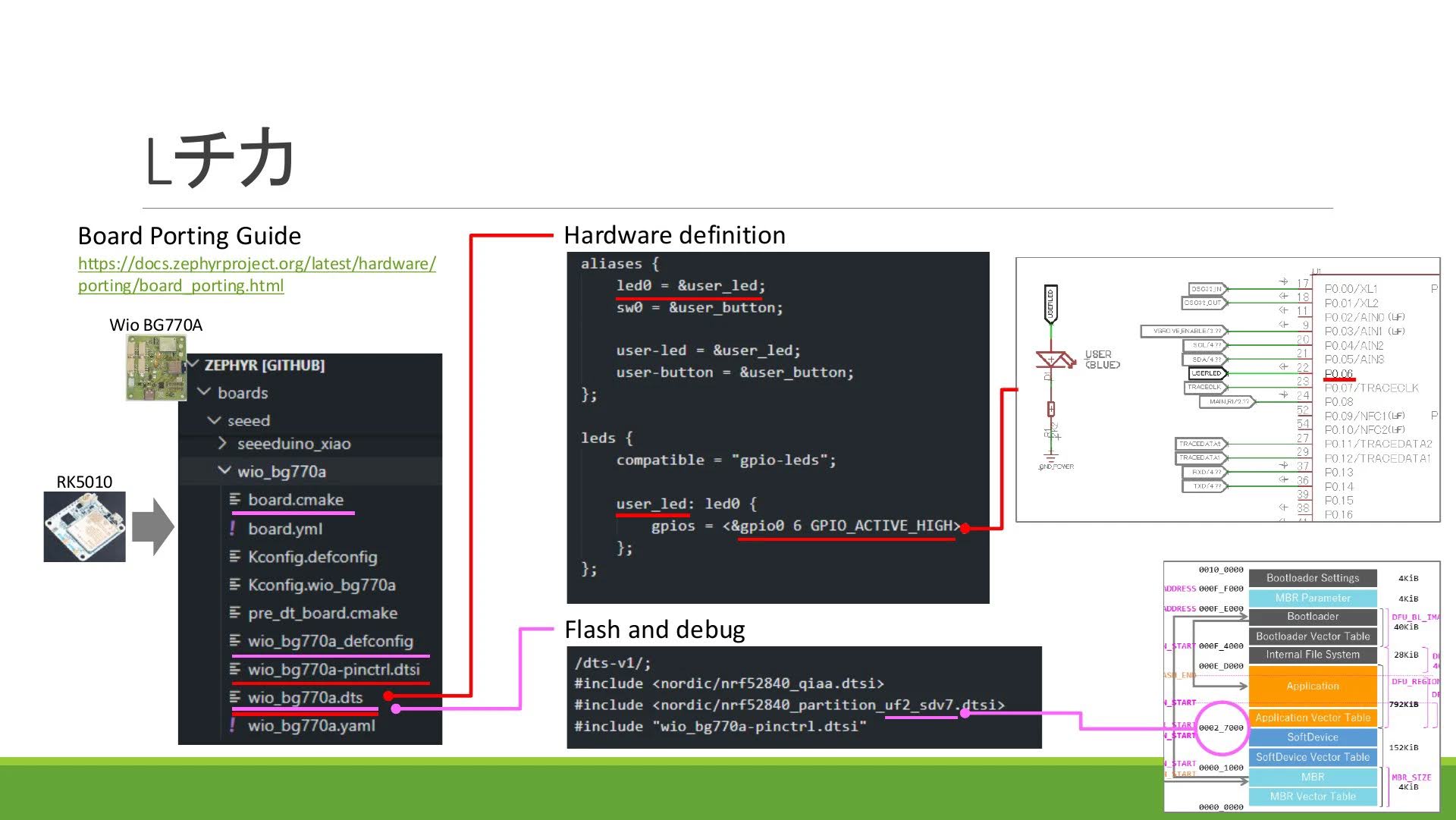Image resolution: width=1456 pixels, height=820 pixels.
Task: Click the wio_bg770a.yaml purple exclamation icon
Action: coord(234,725)
